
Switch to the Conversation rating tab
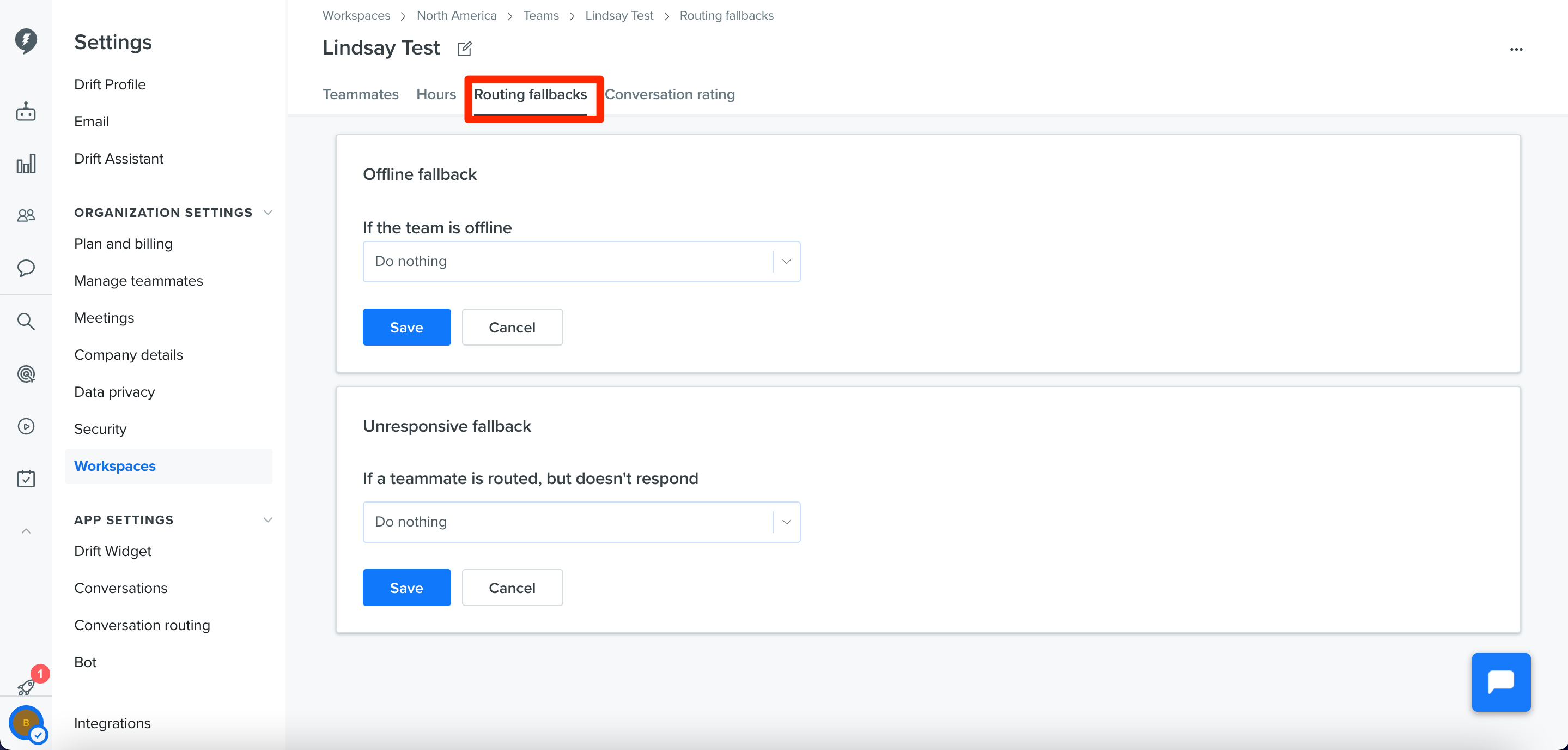click(670, 94)
